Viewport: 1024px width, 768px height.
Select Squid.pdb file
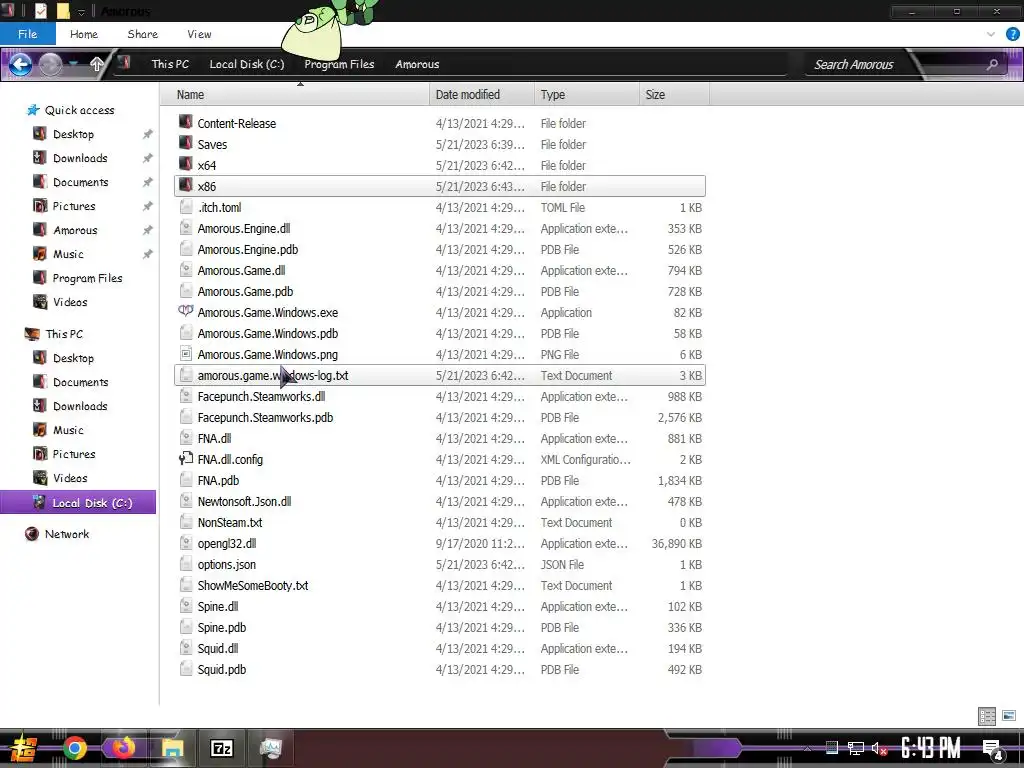[x=440, y=669]
